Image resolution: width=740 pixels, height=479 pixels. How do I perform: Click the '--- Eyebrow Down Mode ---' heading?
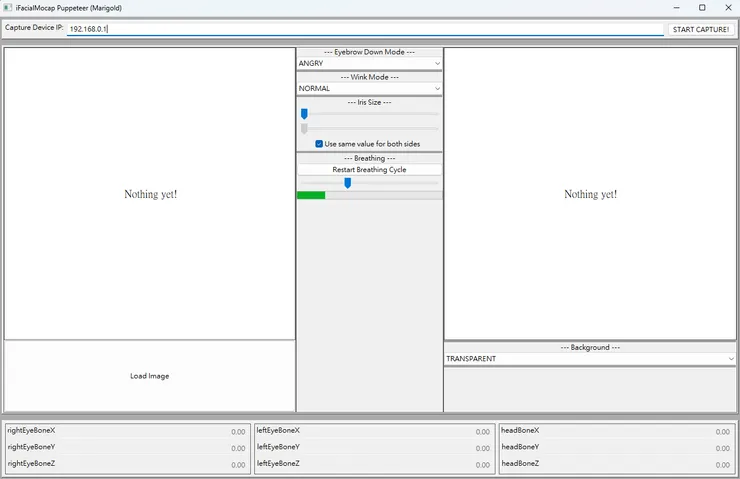tap(369, 52)
